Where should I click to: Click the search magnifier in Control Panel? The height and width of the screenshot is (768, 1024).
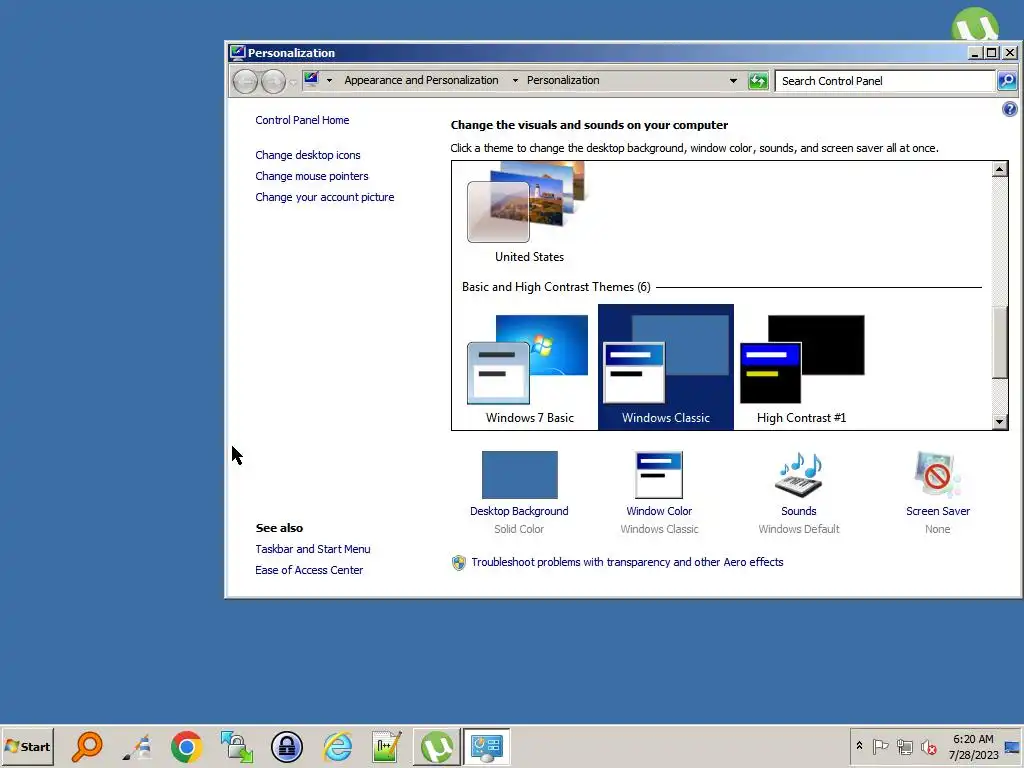pyautogui.click(x=1006, y=81)
